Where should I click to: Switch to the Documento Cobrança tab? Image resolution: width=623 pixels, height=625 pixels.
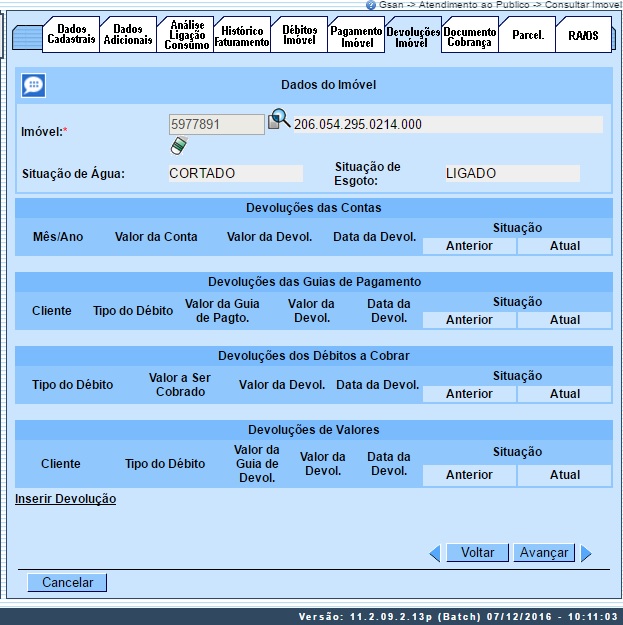tap(469, 35)
